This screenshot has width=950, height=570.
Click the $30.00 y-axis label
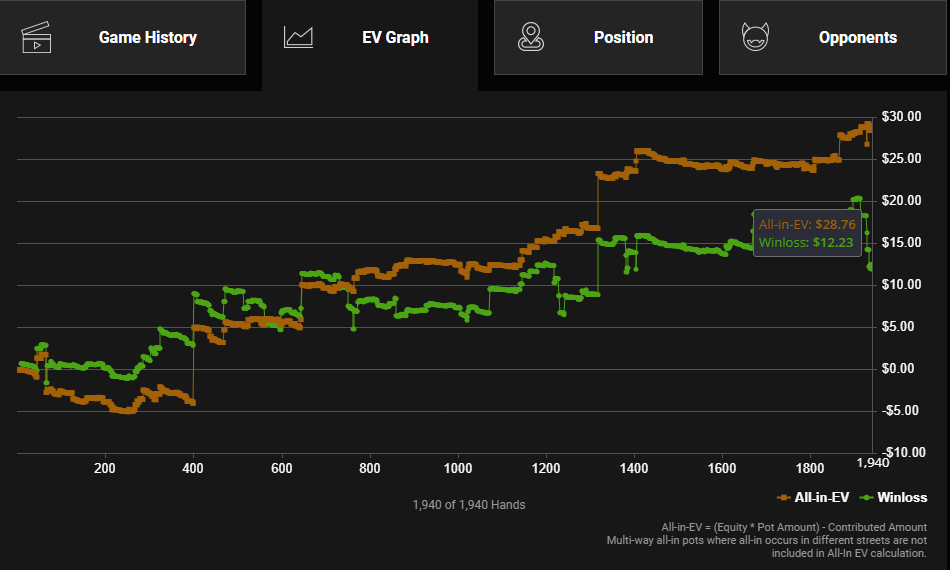[902, 116]
